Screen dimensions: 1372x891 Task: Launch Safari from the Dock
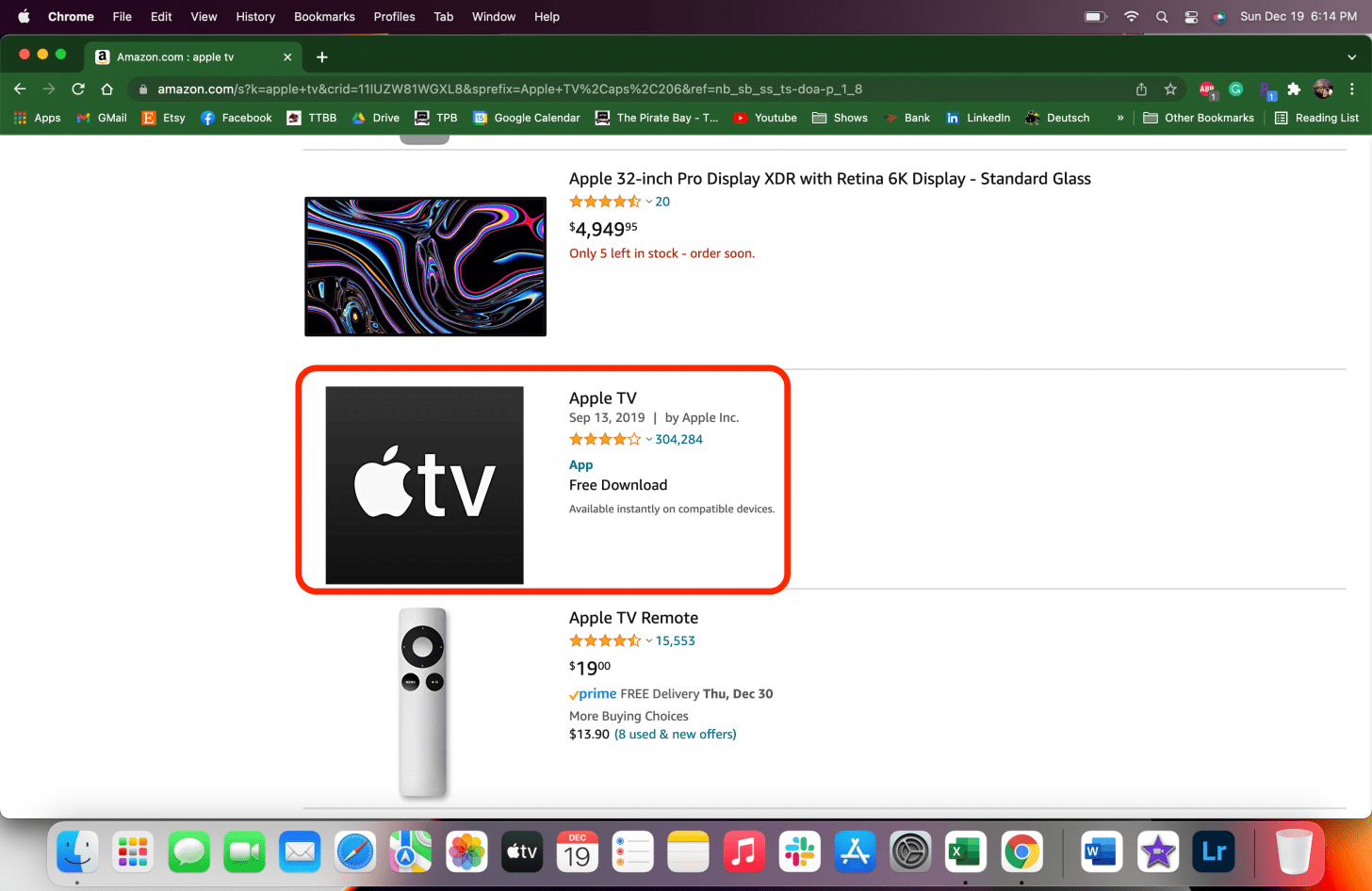pos(355,852)
